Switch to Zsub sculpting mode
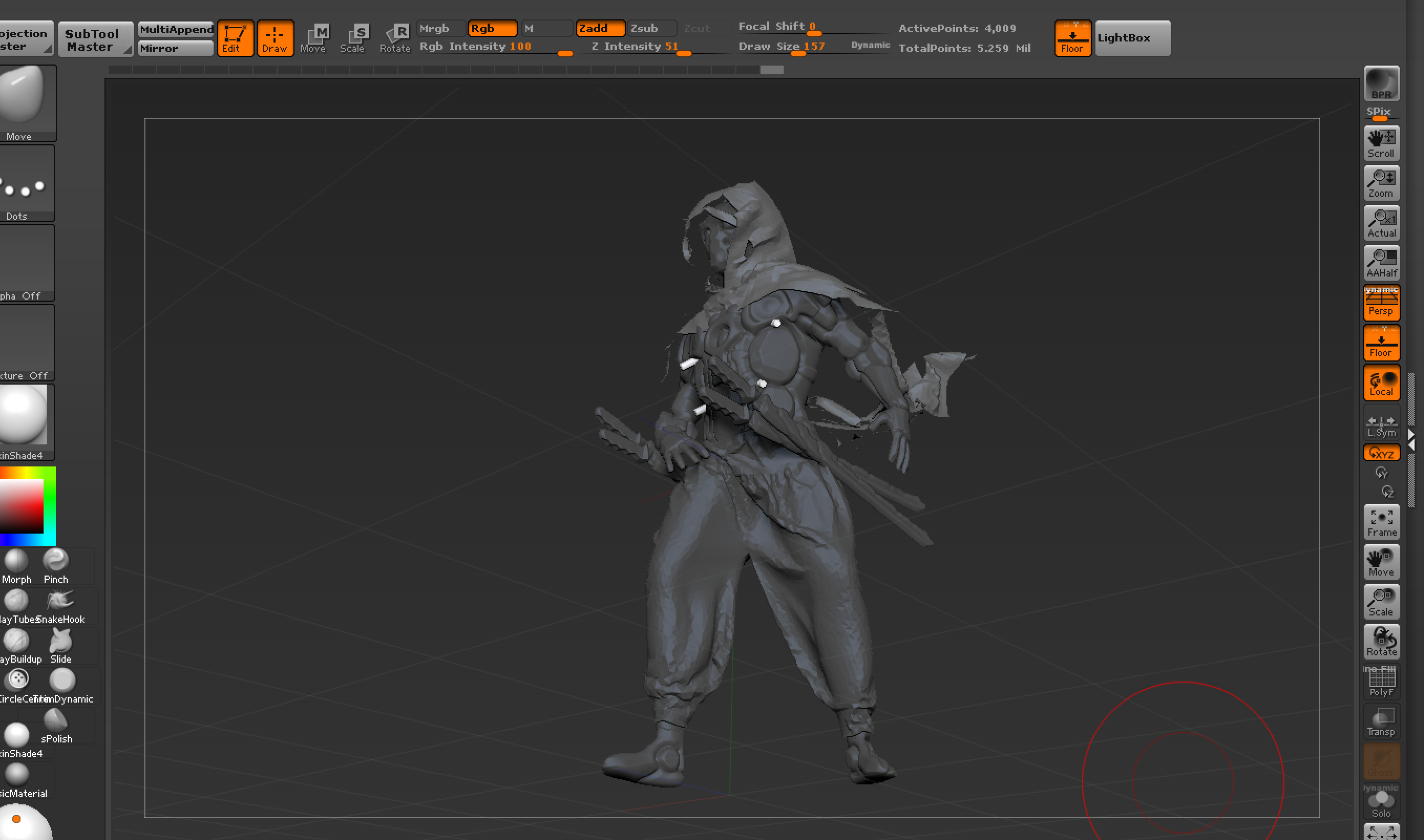Viewport: 1424px width, 840px height. pos(651,28)
